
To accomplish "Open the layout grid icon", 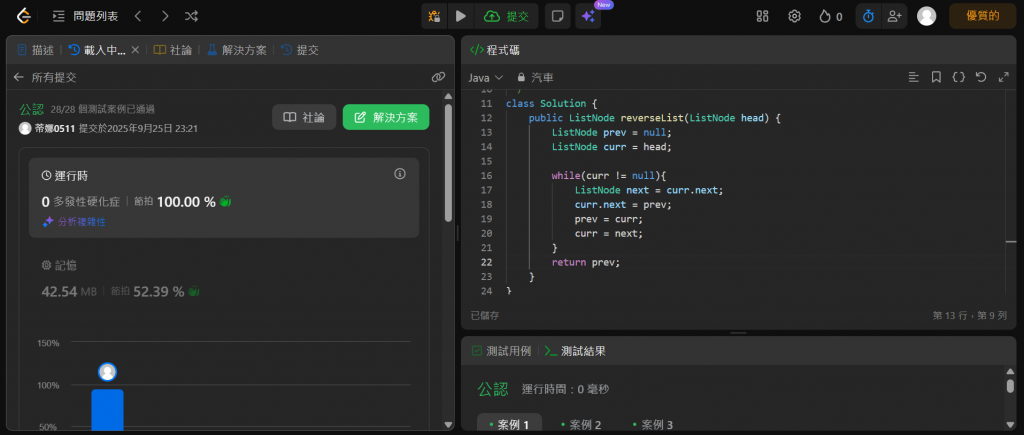I will pos(762,16).
